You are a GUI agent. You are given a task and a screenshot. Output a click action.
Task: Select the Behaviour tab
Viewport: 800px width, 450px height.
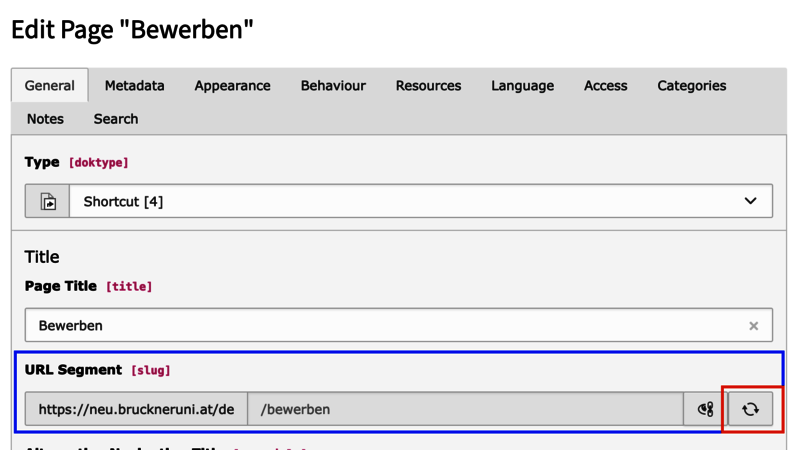click(333, 86)
